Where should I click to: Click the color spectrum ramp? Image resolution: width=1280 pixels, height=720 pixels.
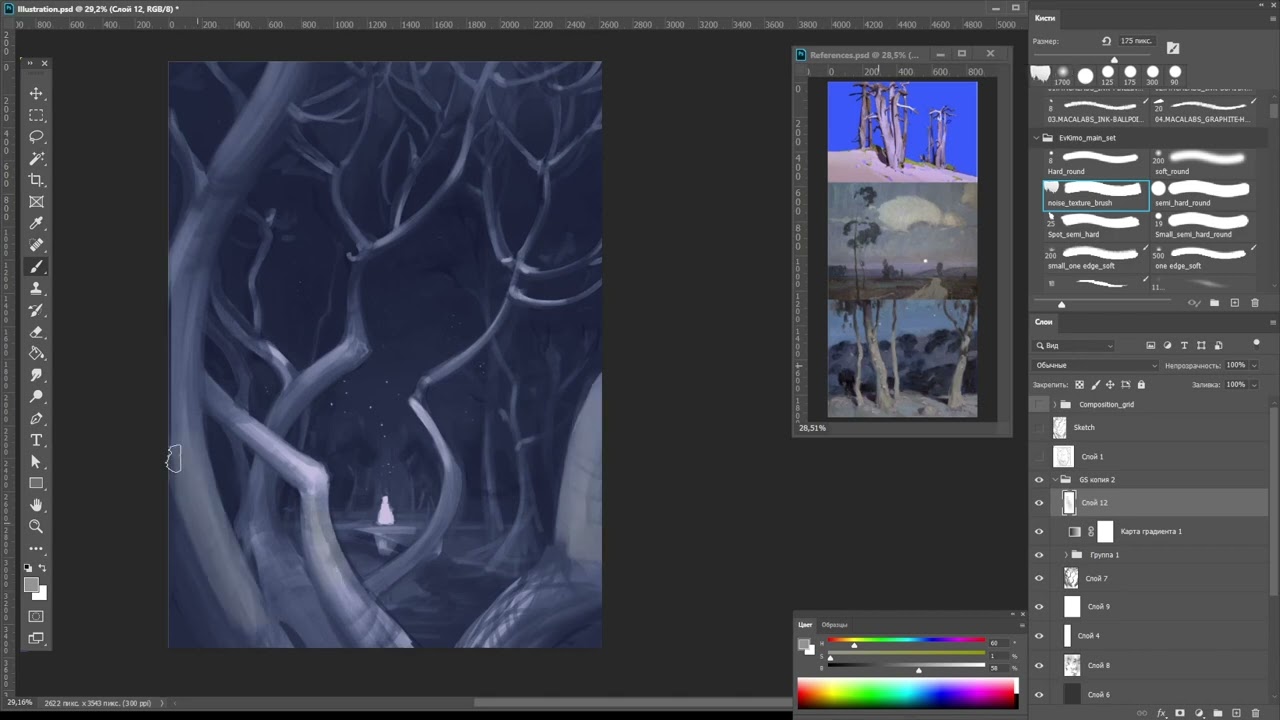pos(906,693)
